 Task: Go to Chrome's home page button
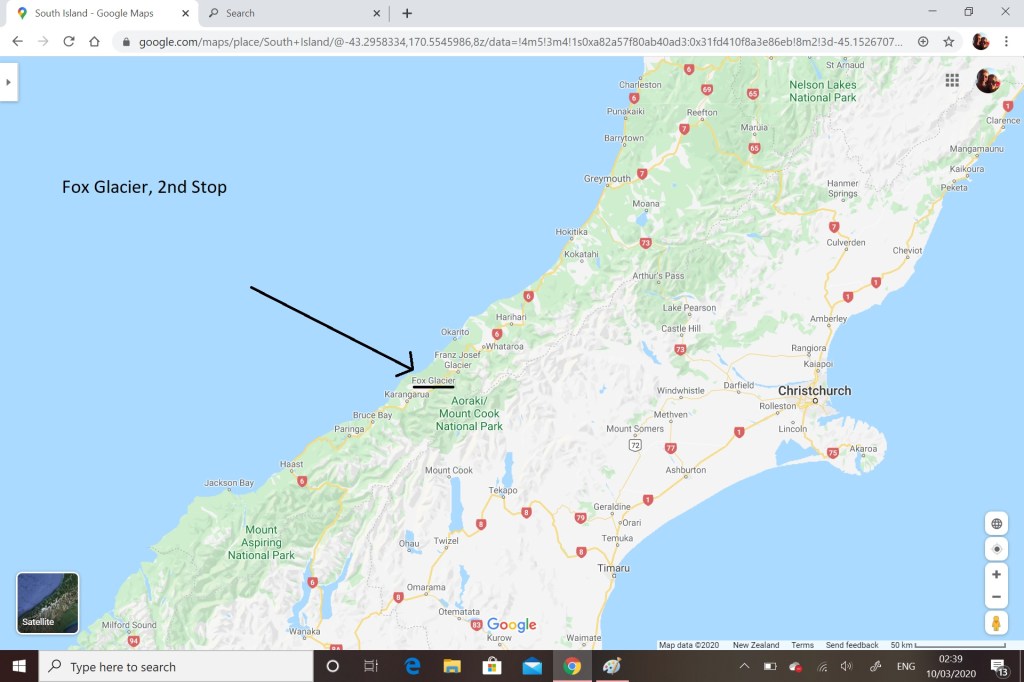94,42
